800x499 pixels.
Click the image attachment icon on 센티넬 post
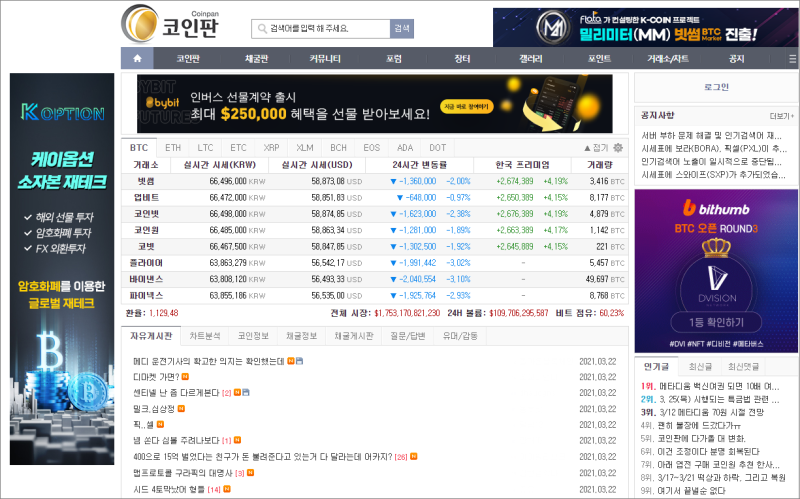pyautogui.click(x=246, y=392)
